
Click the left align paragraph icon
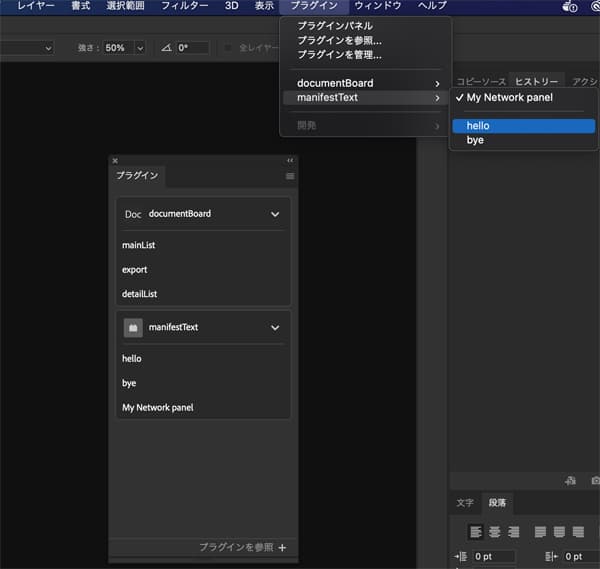coord(476,532)
